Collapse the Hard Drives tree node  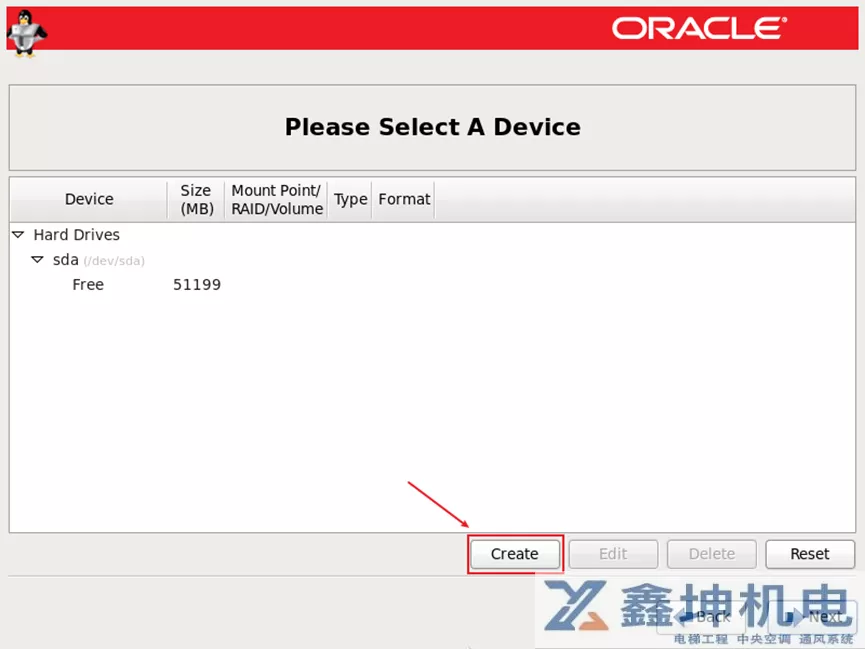click(x=18, y=235)
